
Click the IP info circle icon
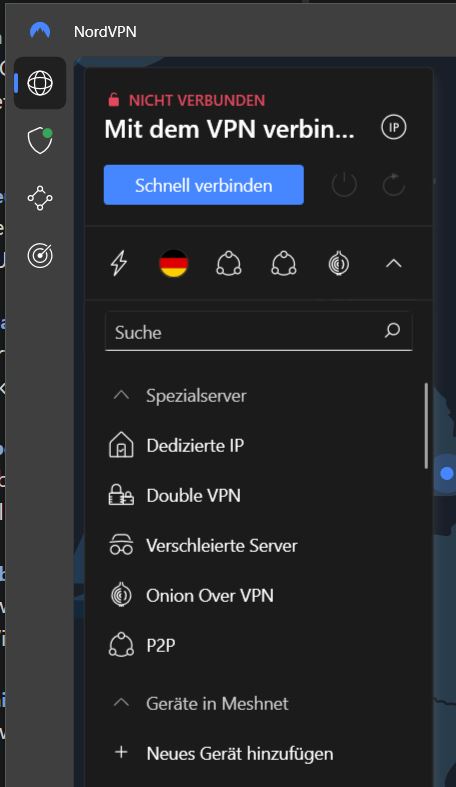tap(394, 127)
